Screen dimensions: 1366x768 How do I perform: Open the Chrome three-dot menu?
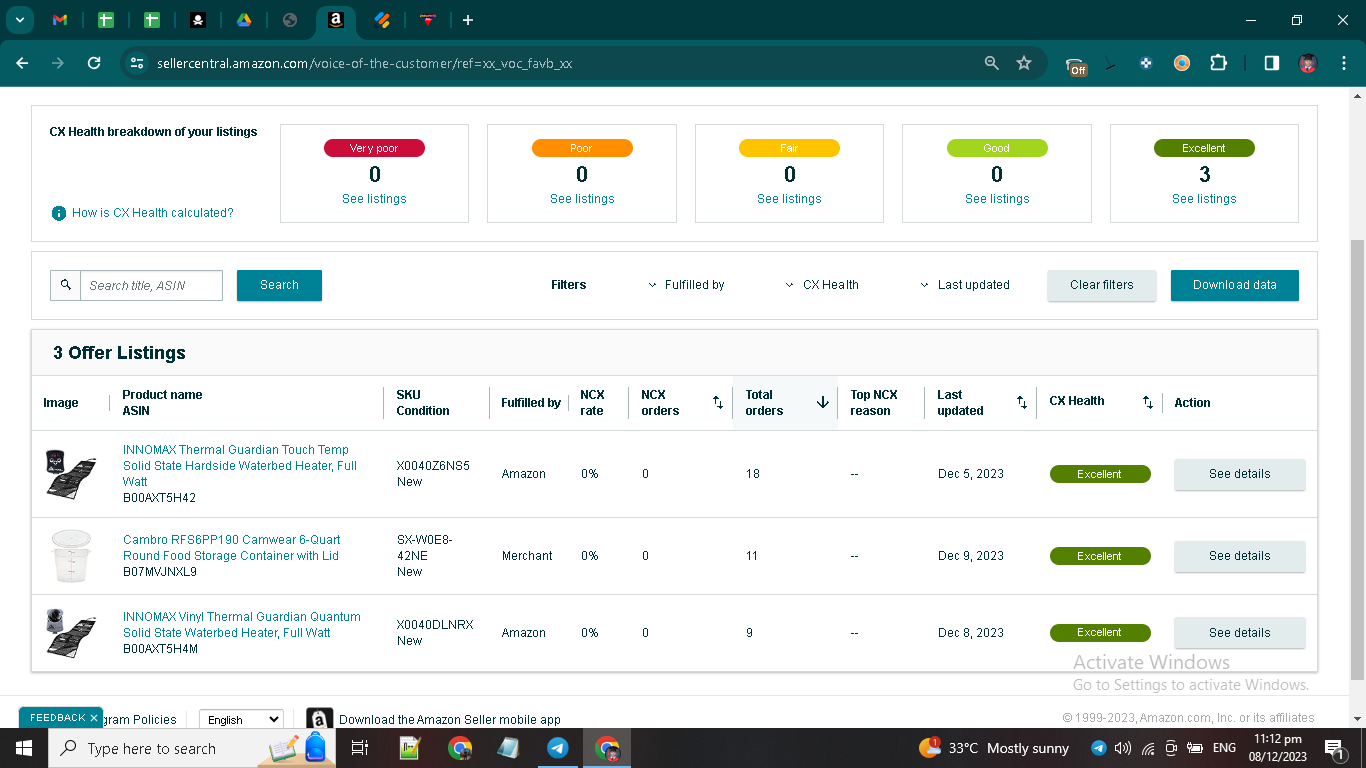tap(1343, 63)
